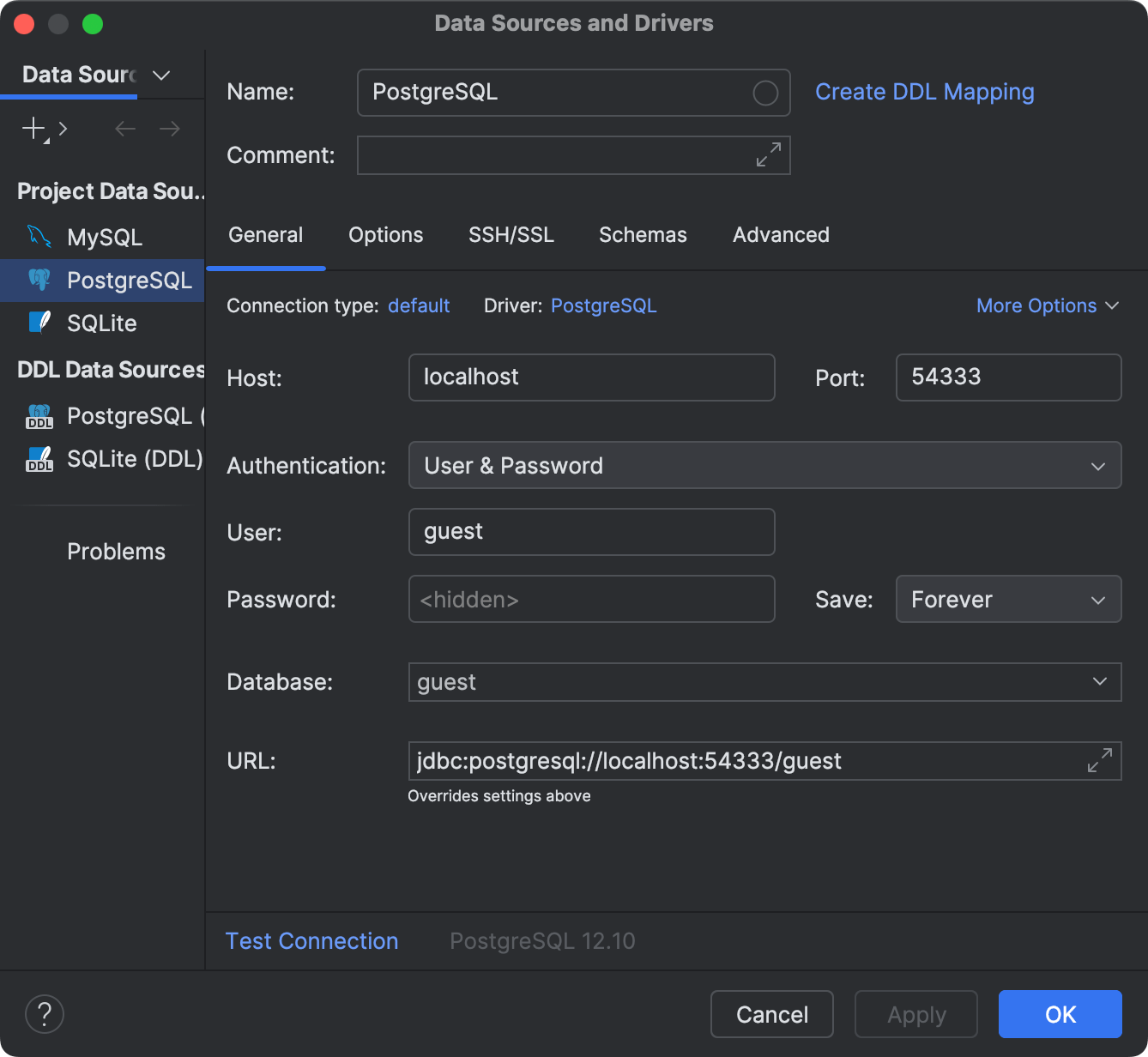Confirm settings with the OK button
Viewport: 1148px width, 1057px height.
[x=1060, y=1014]
